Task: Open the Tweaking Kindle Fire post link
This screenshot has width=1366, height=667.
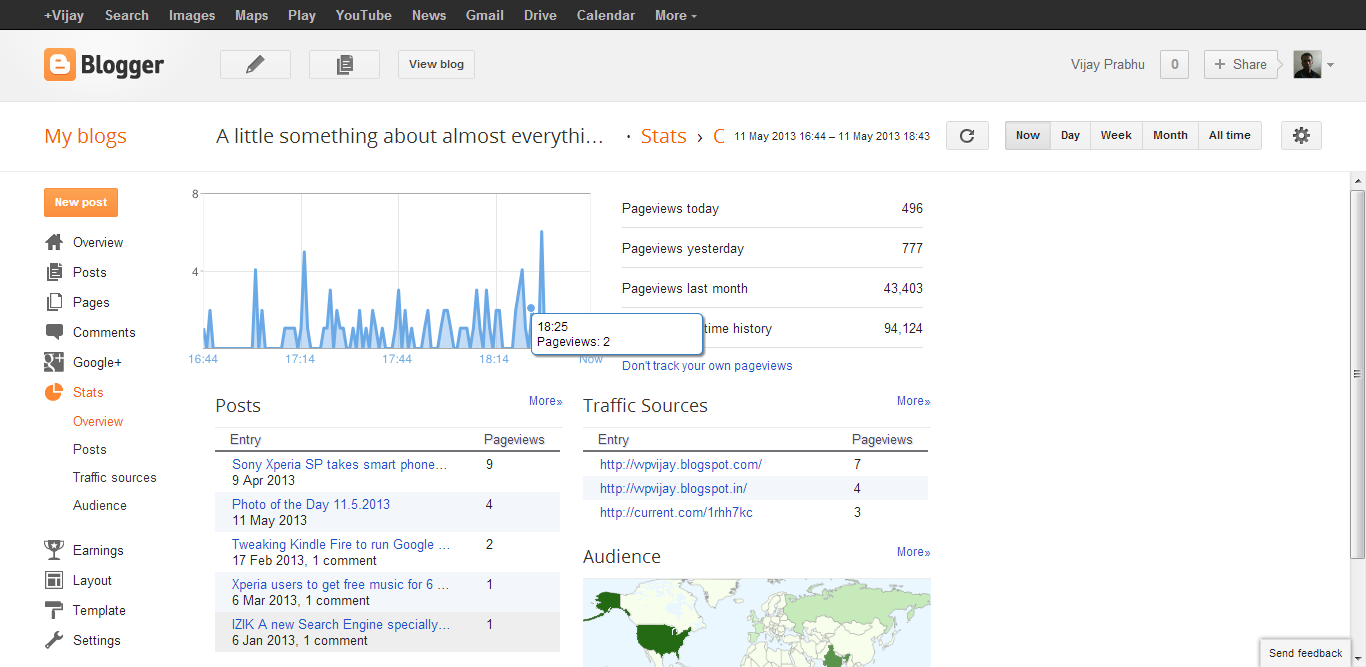Action: pyautogui.click(x=341, y=544)
